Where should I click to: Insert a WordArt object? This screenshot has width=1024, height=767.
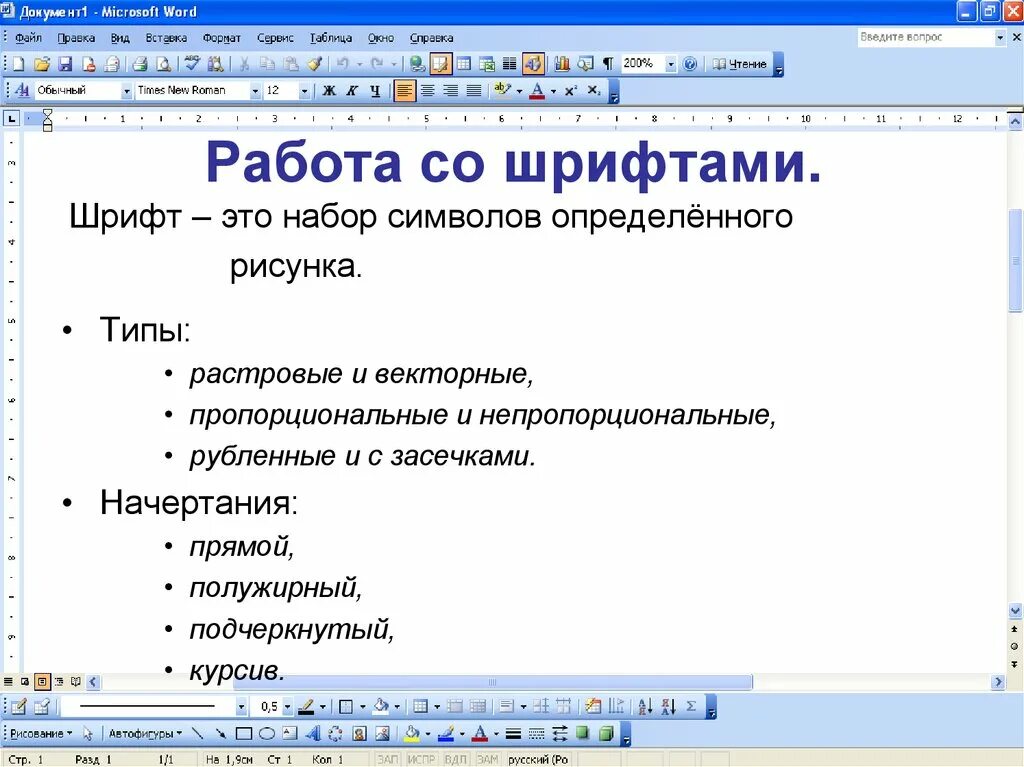(x=313, y=734)
